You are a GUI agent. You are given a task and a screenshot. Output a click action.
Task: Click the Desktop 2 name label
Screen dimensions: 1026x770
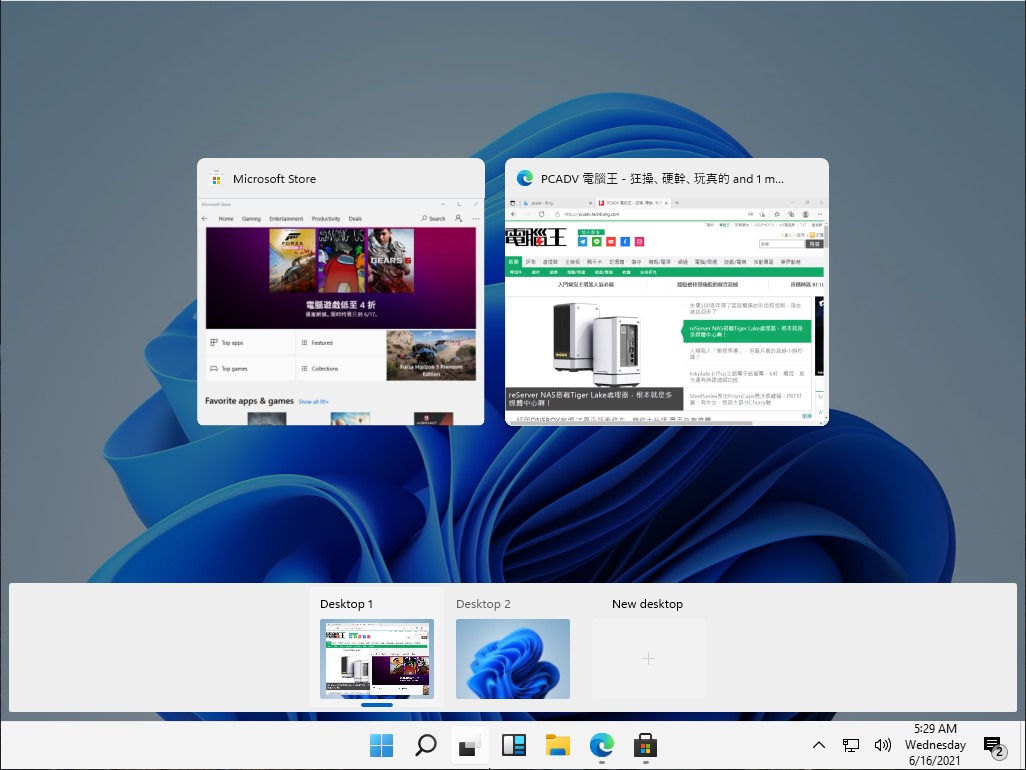coord(483,604)
